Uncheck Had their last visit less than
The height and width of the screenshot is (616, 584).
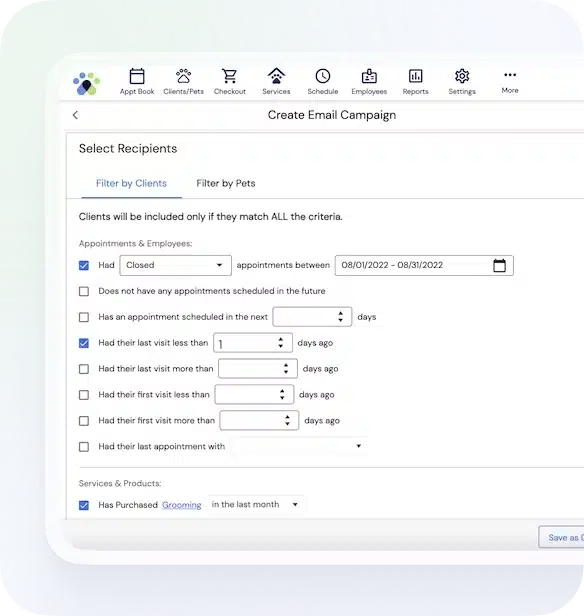[x=84, y=343]
